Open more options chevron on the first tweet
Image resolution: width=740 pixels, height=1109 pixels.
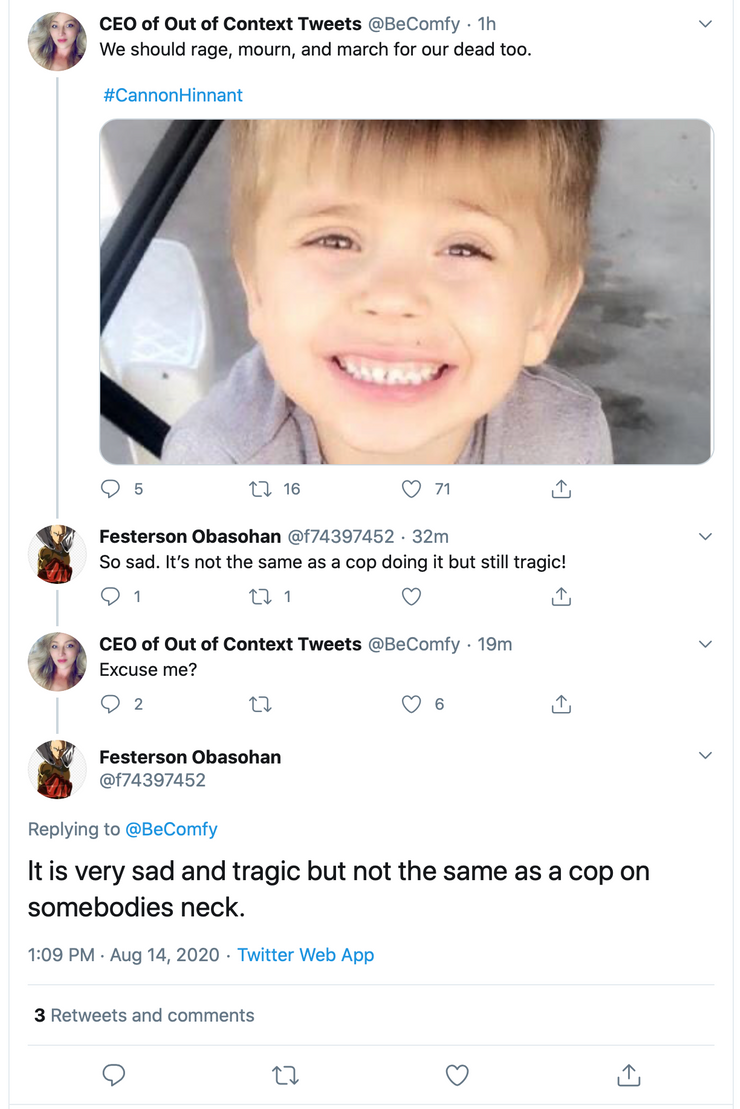(705, 24)
